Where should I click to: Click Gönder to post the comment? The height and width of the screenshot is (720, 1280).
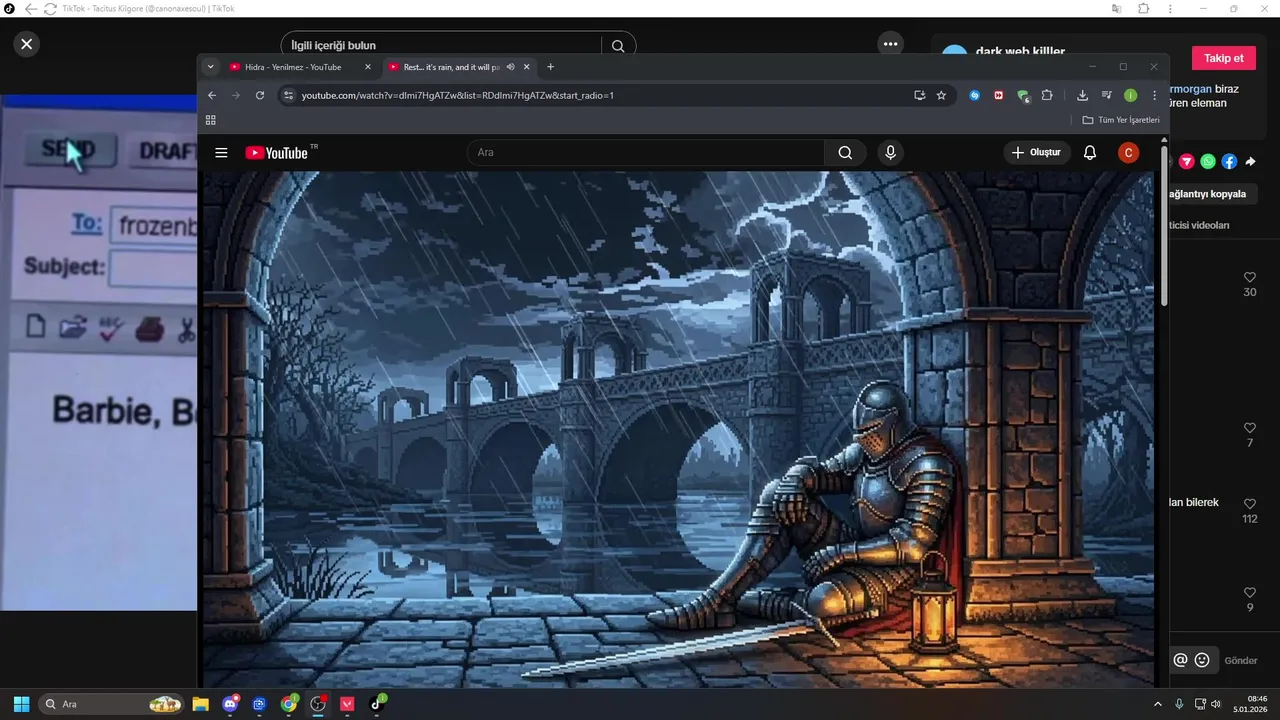[1241, 661]
